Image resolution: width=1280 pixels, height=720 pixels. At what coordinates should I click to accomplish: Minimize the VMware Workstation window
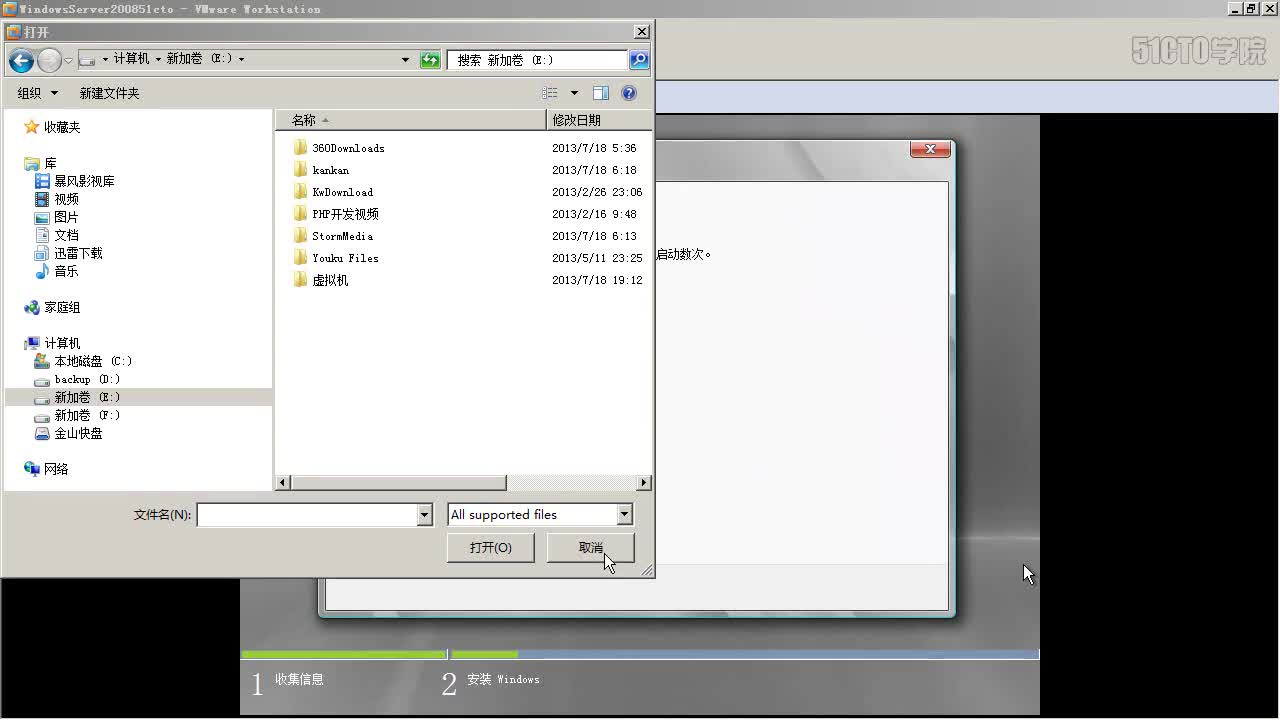coord(1235,8)
